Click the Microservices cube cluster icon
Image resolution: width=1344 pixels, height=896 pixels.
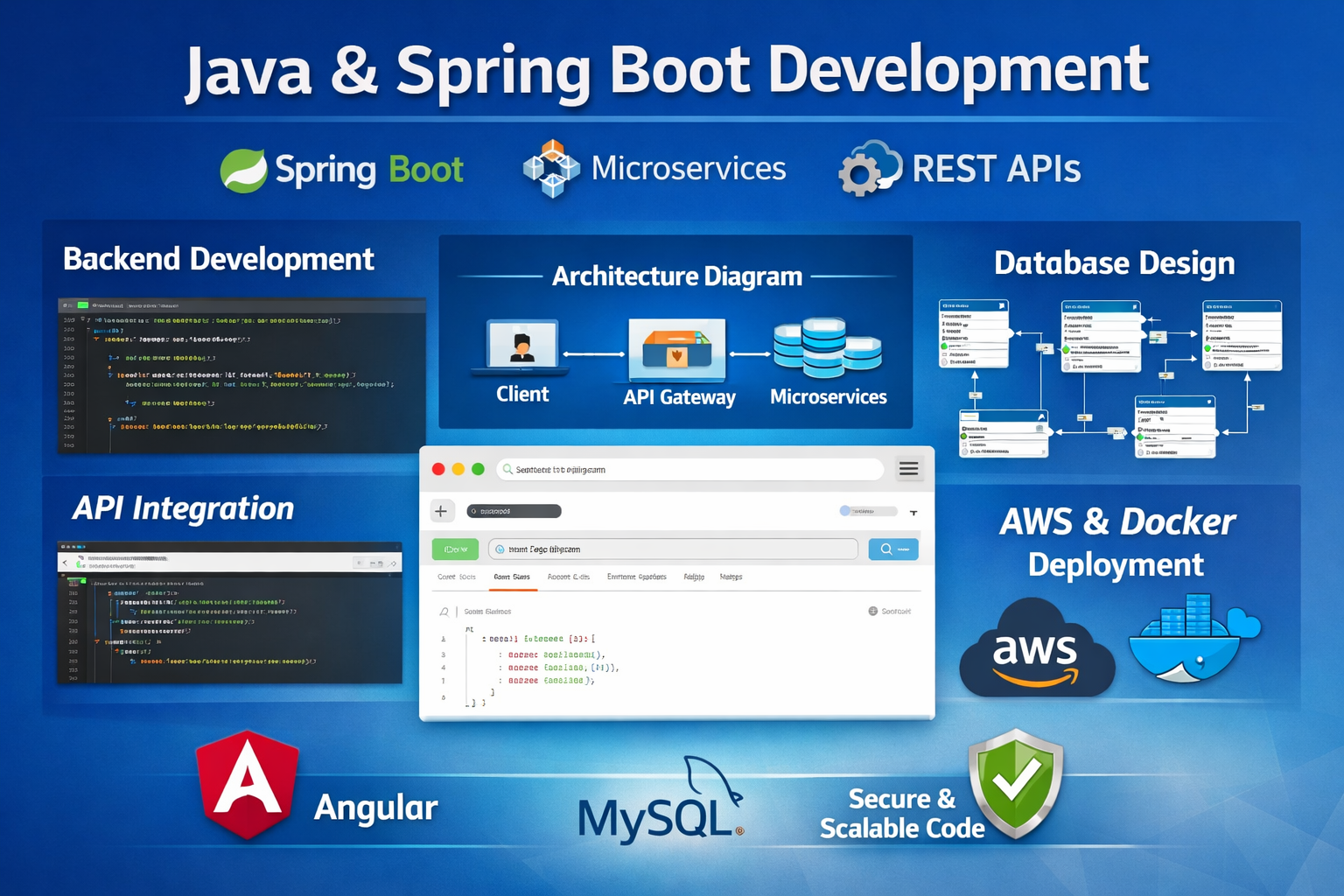(551, 168)
